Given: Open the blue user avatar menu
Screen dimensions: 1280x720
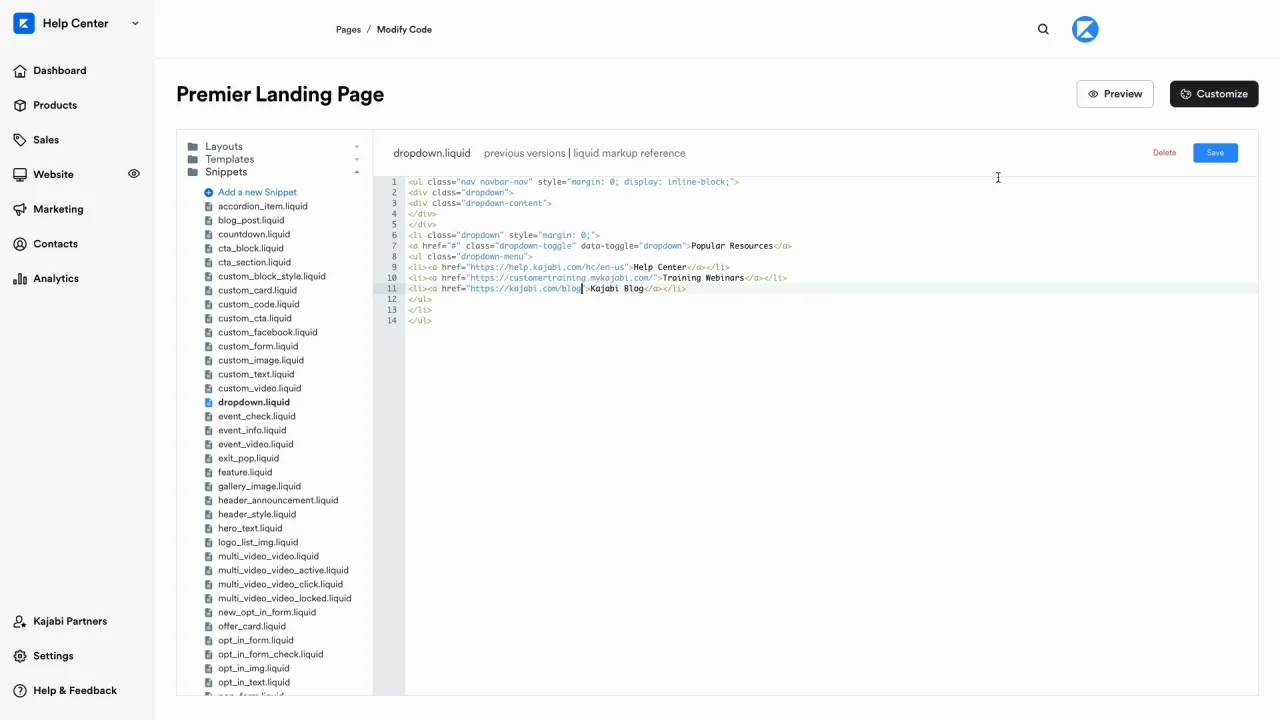Looking at the screenshot, I should (x=1085, y=30).
